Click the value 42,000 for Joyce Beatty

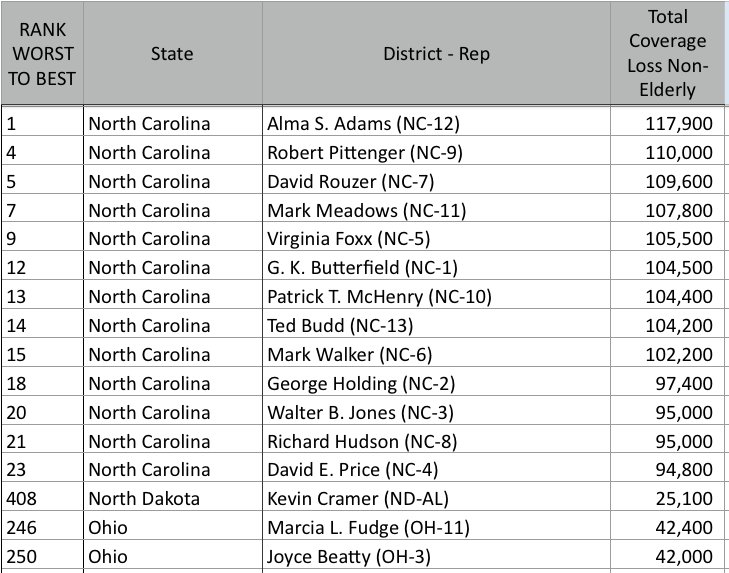667,556
